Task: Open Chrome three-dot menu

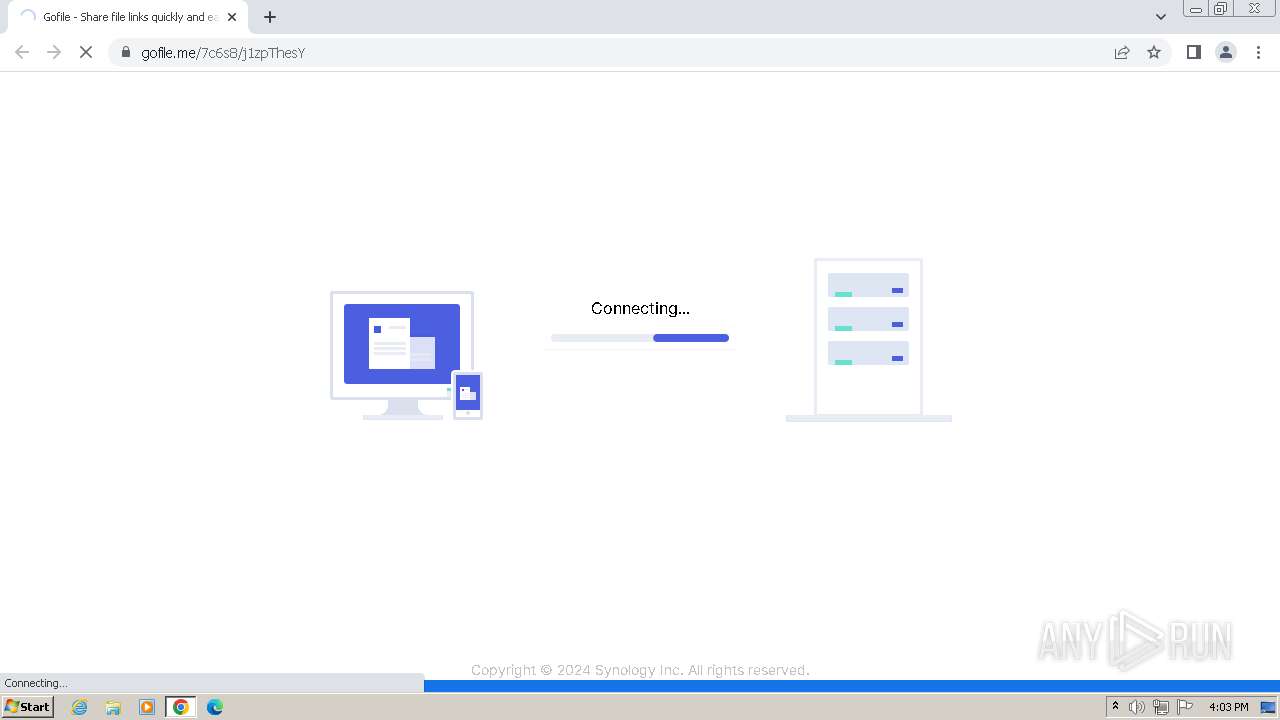Action: pos(1259,52)
